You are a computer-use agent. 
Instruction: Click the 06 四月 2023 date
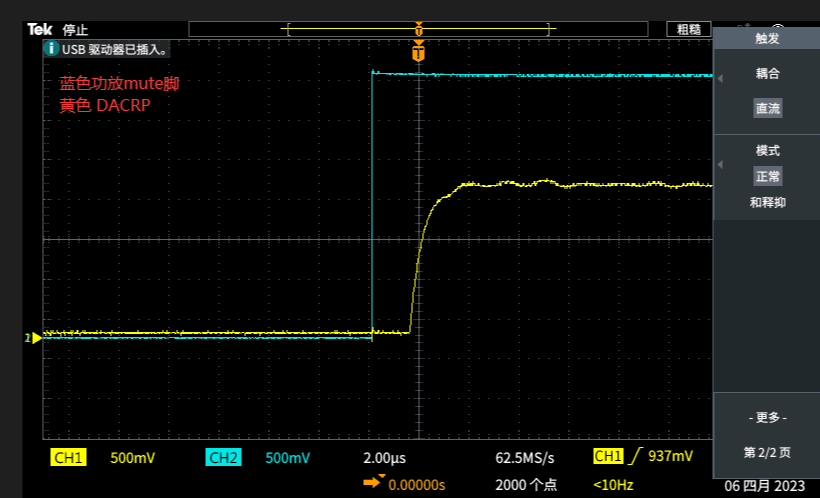coord(764,486)
